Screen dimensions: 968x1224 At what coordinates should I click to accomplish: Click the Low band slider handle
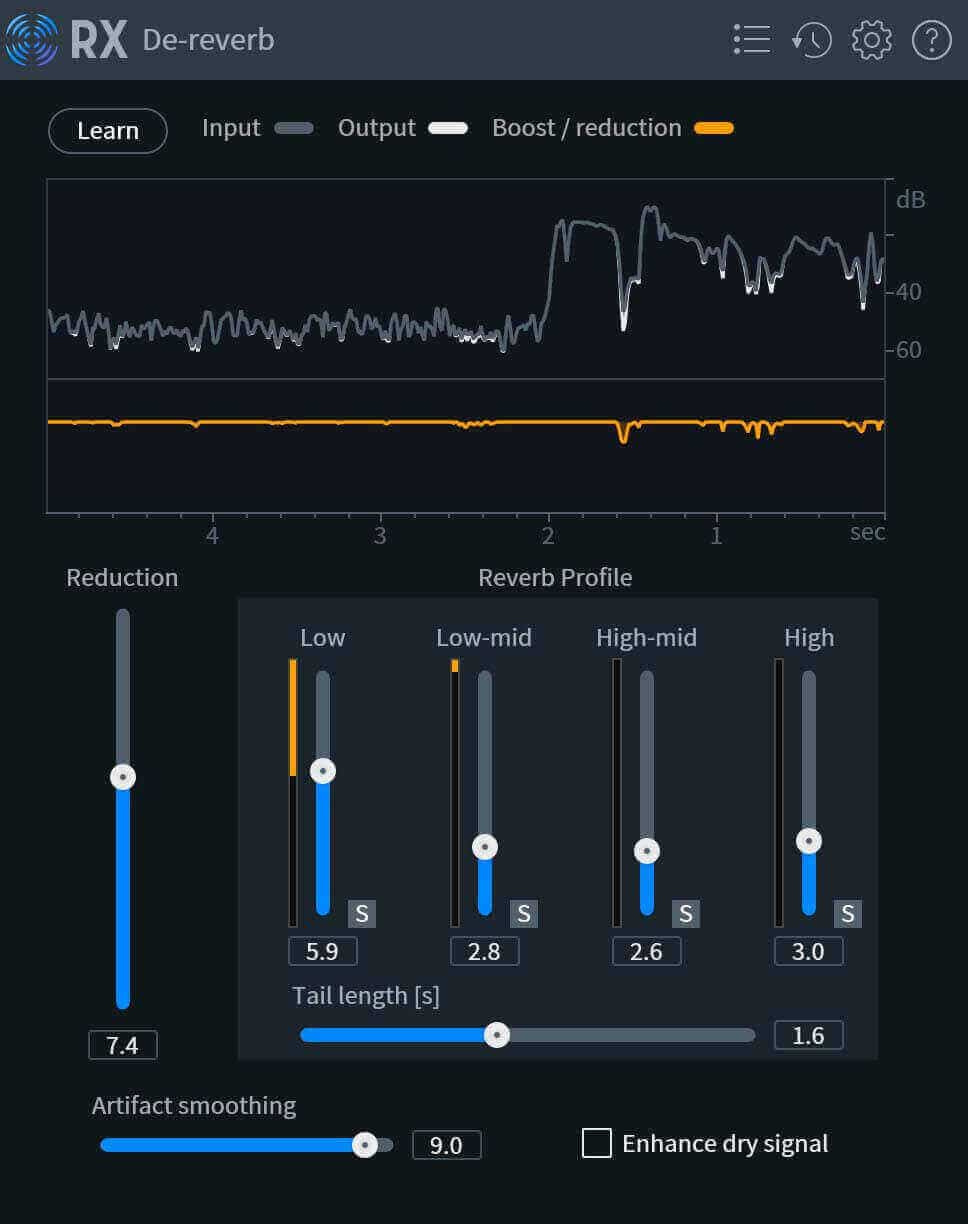[323, 770]
